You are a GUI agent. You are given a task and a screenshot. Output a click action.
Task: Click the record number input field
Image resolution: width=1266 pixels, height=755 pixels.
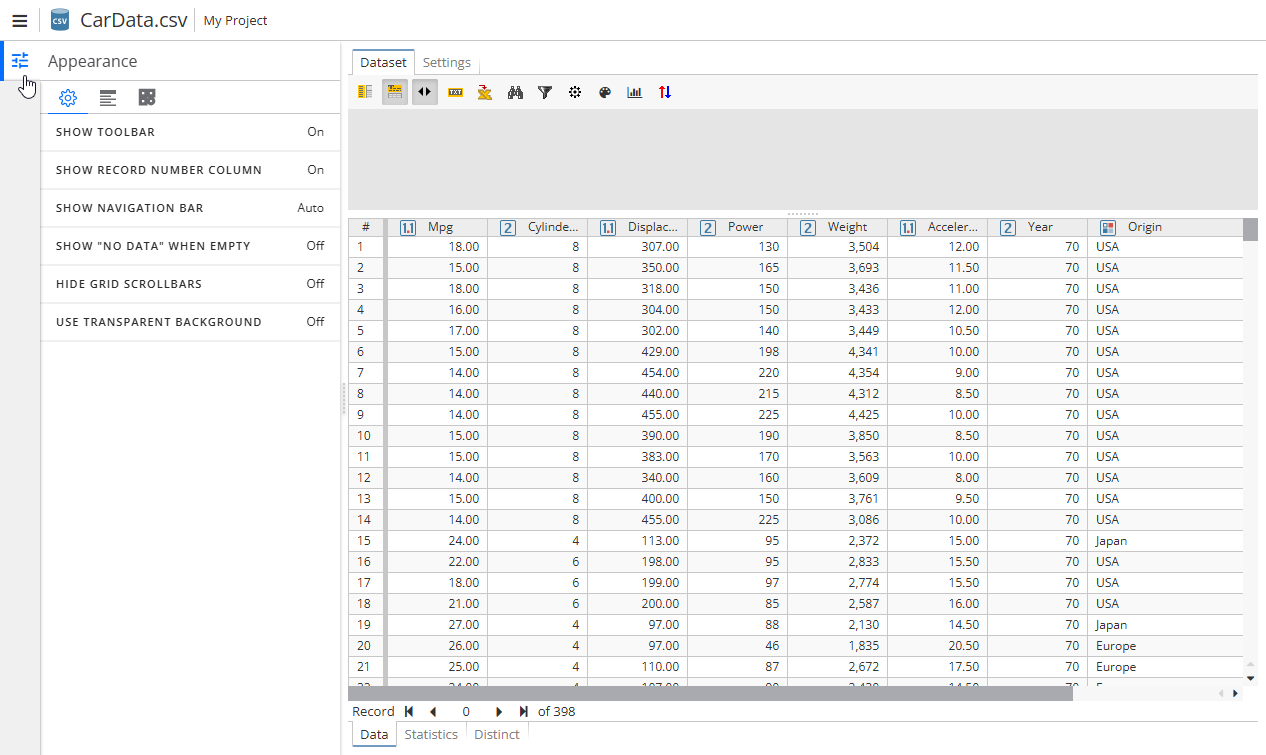466,712
